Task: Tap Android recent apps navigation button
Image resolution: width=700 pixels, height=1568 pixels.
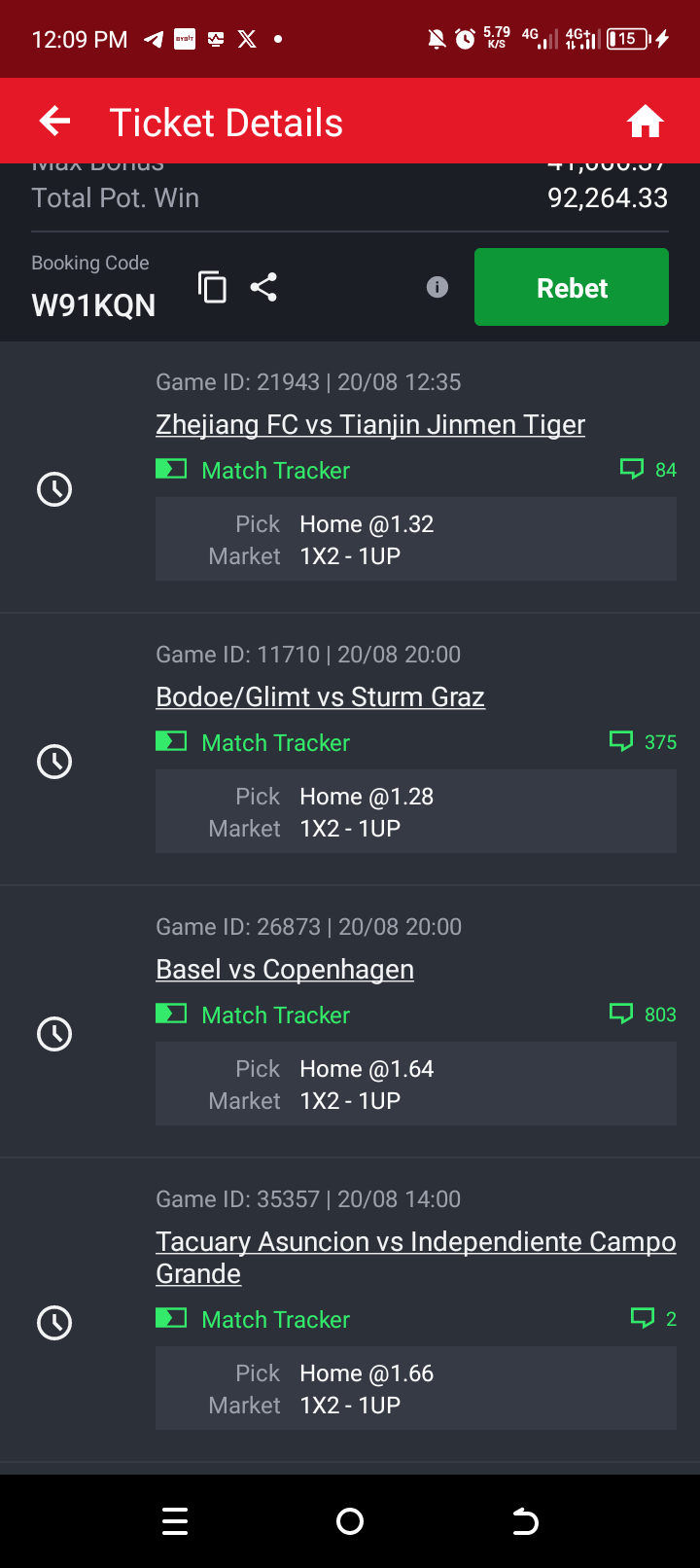Action: [175, 1521]
